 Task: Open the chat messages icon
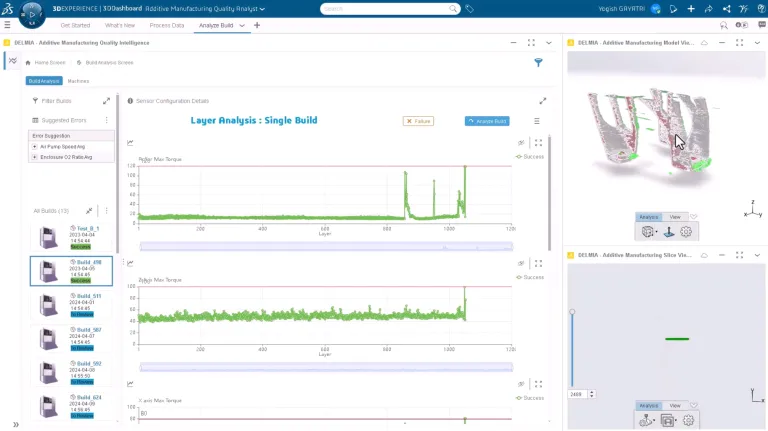pos(762,25)
